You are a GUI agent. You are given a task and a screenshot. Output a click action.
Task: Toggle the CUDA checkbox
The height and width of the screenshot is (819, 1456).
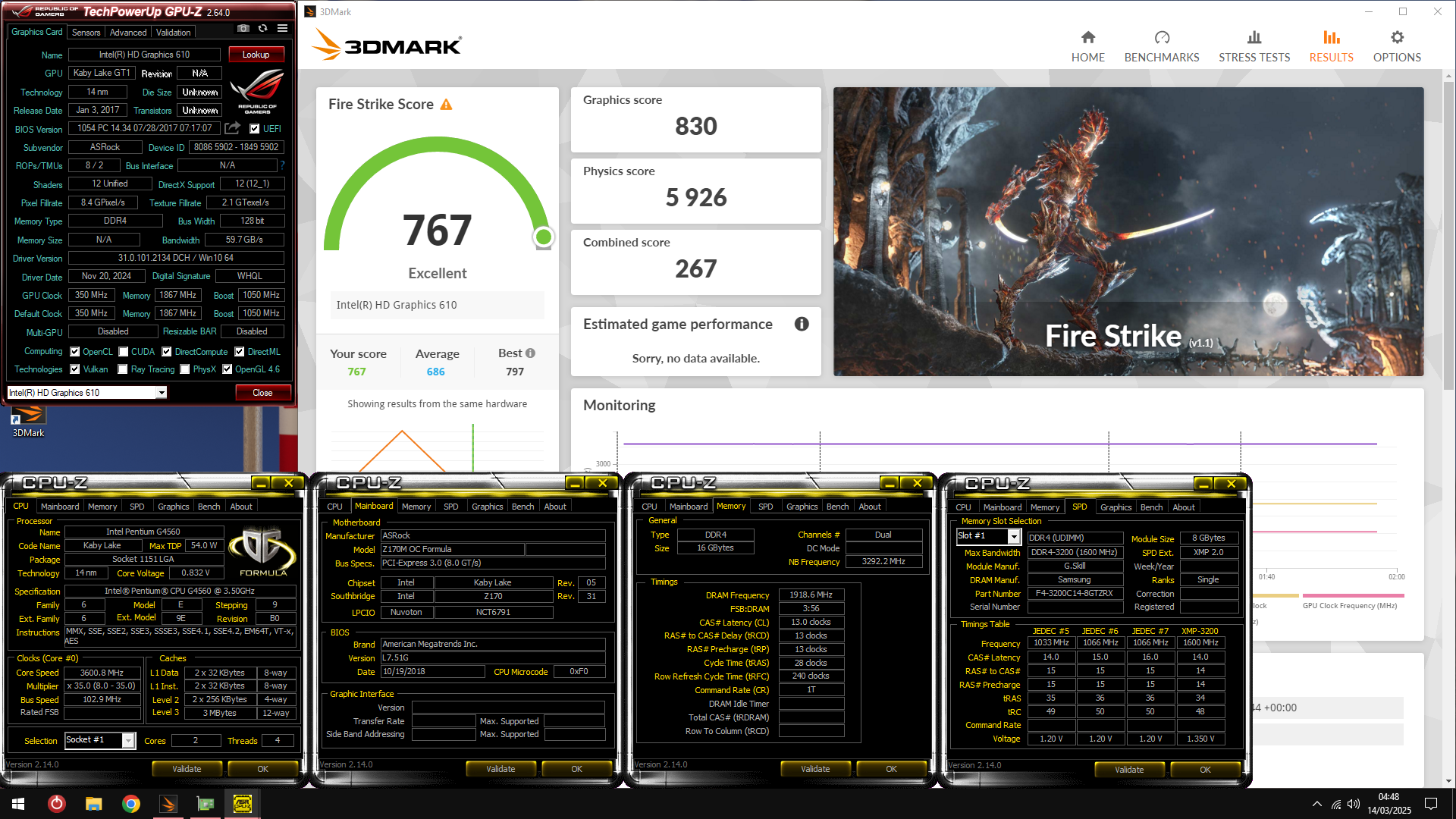[x=123, y=352]
